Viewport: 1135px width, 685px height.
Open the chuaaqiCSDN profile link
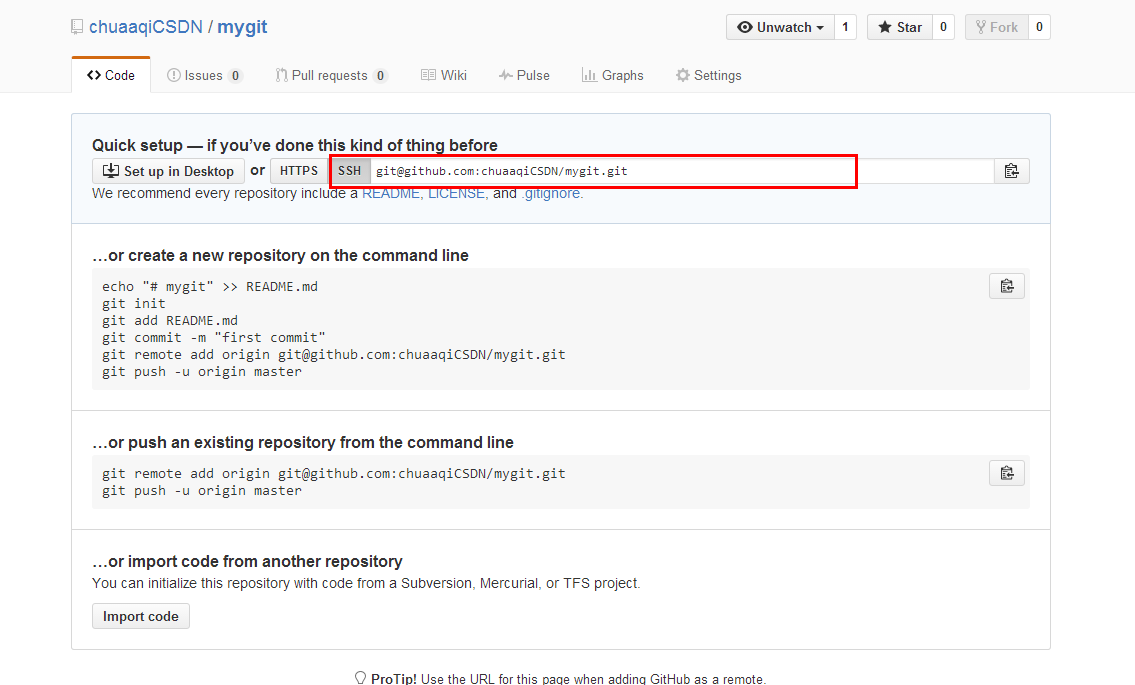coord(145,27)
